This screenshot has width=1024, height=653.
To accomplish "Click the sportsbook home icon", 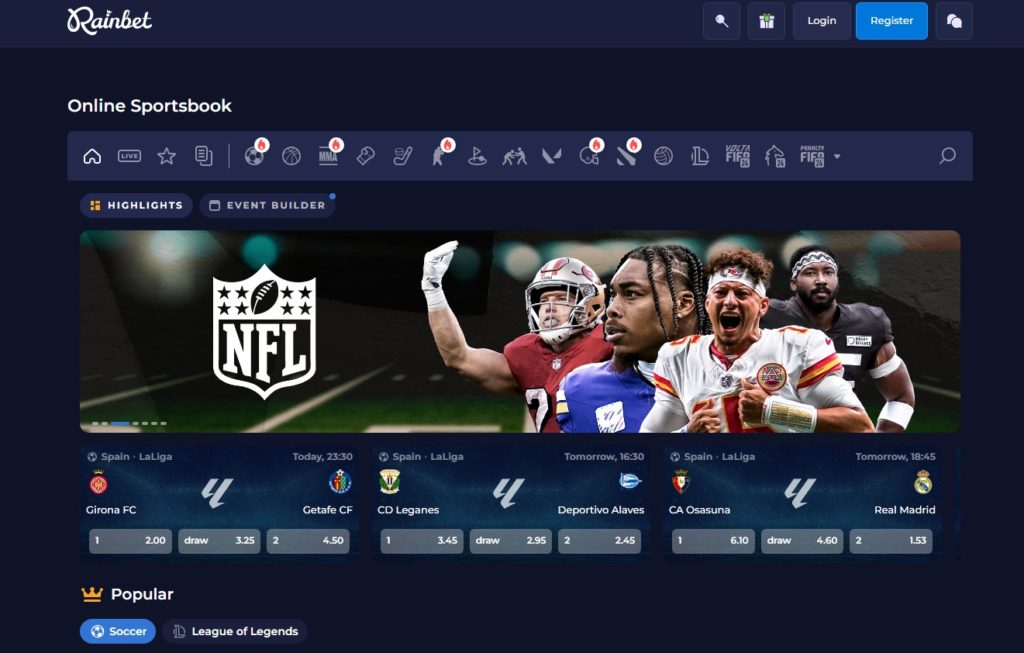I will pos(92,156).
